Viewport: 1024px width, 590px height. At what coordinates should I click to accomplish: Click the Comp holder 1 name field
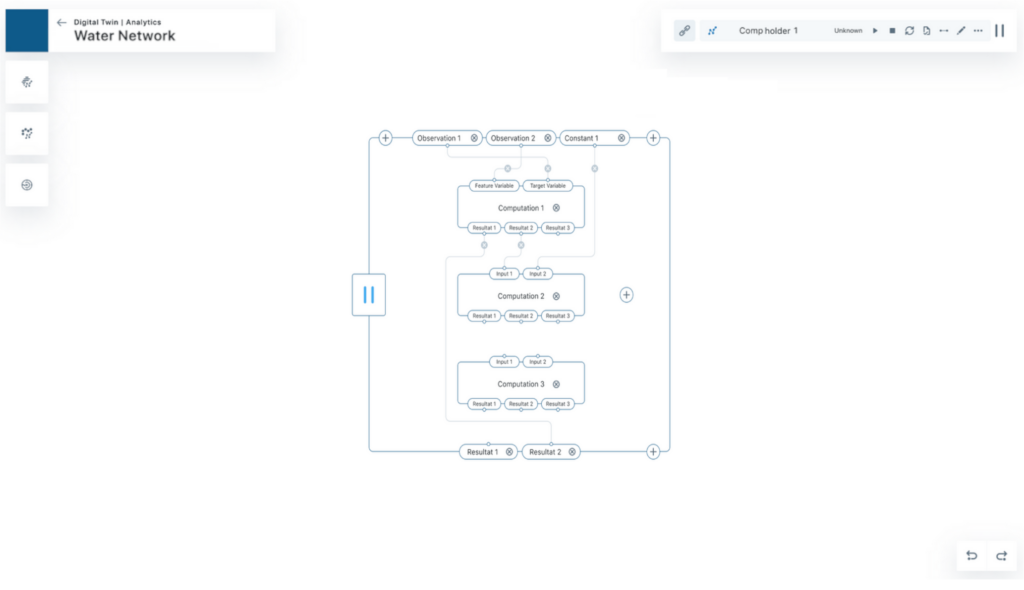click(x=768, y=31)
